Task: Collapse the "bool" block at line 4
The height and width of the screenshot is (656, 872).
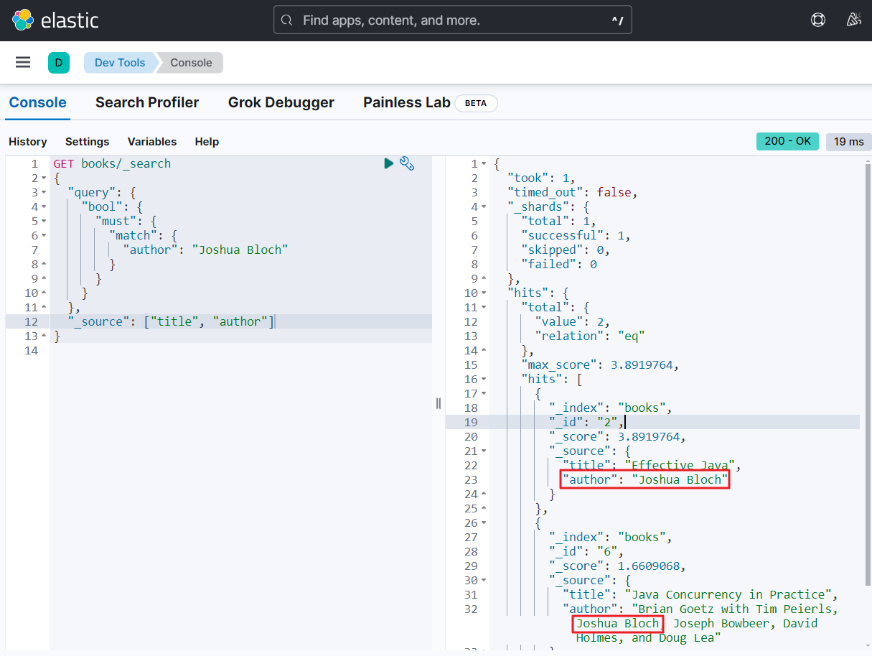Action: click(x=44, y=207)
